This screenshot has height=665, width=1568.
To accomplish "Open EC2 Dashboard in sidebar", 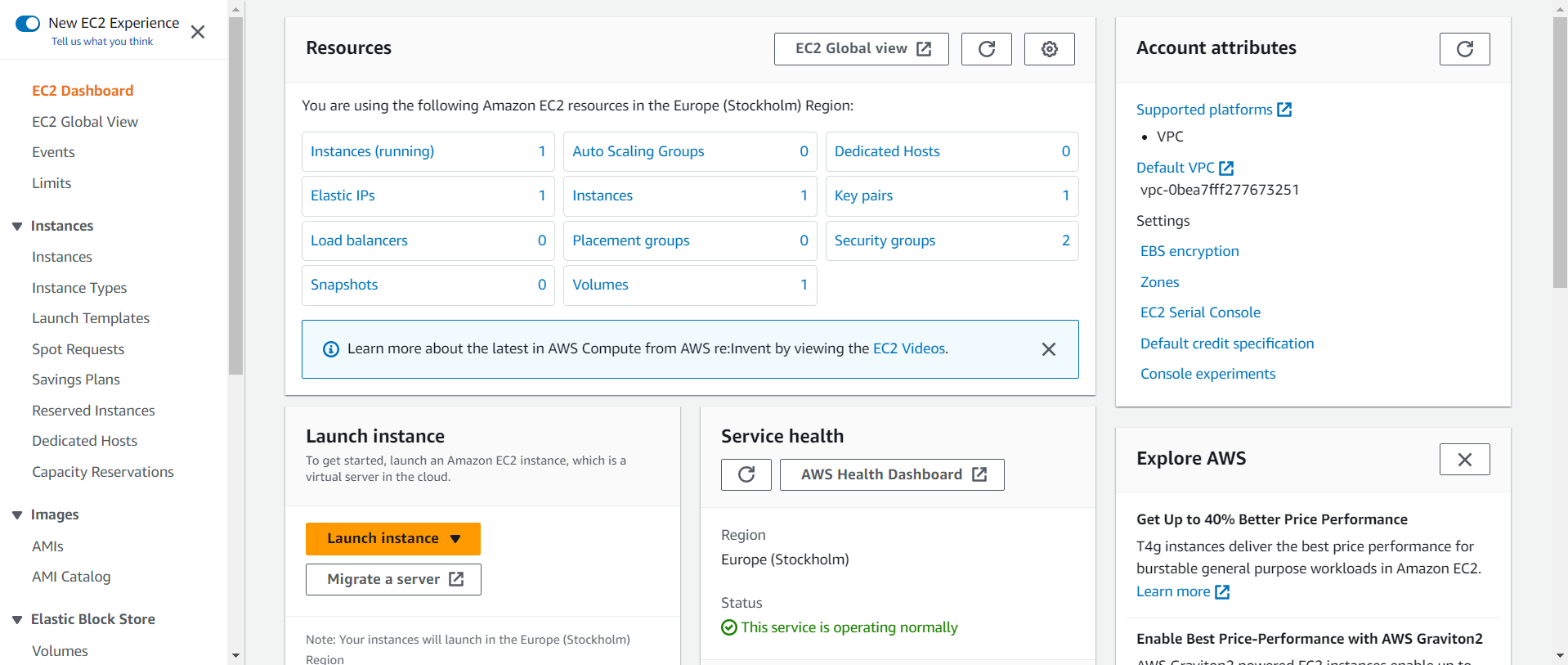I will (83, 91).
